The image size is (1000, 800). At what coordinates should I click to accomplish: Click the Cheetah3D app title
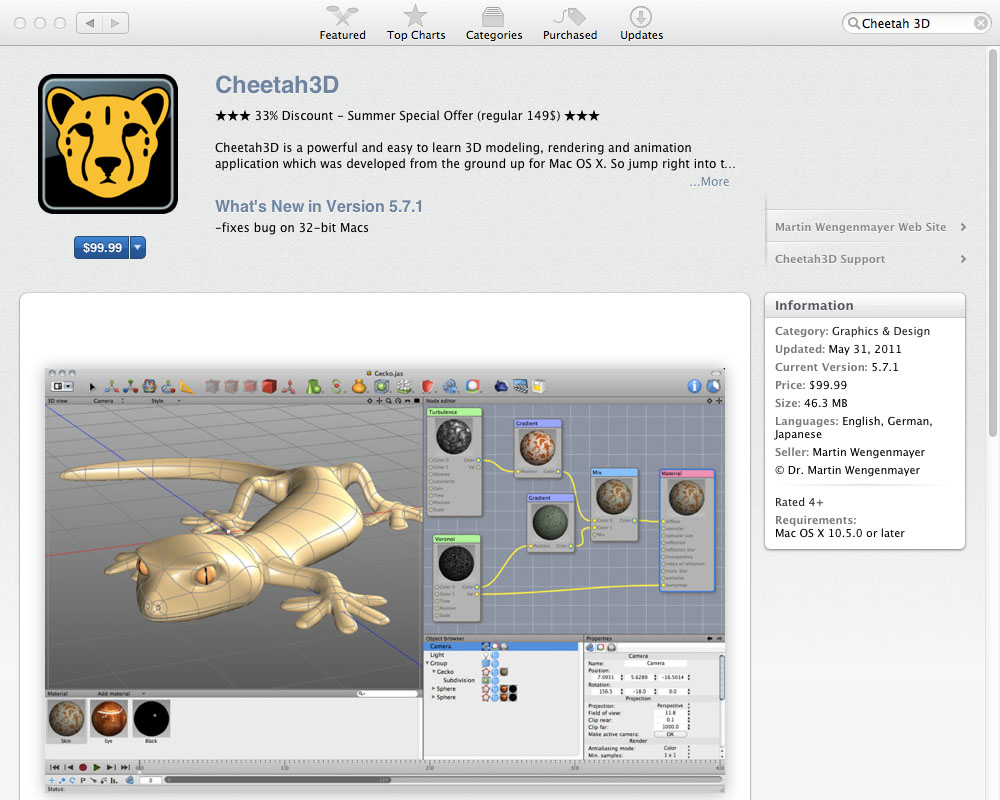pos(277,85)
